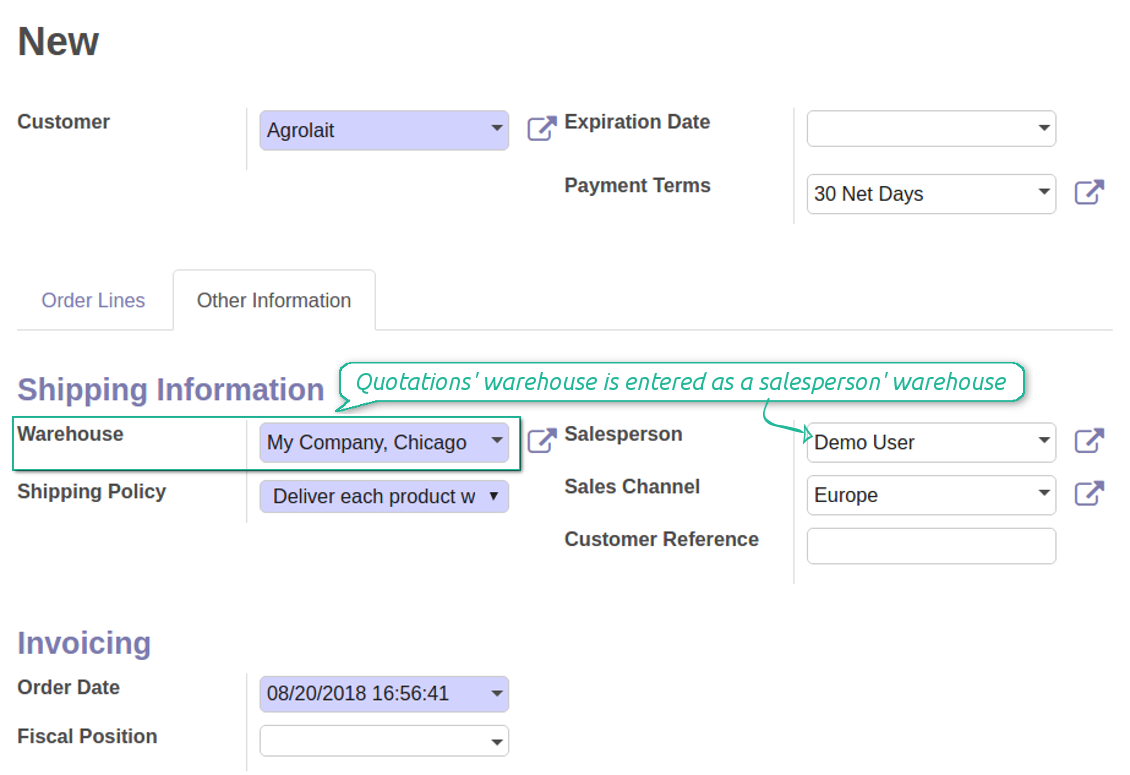Click the Sales Channel label
This screenshot has height=775, width=1130.
pyautogui.click(x=632, y=487)
